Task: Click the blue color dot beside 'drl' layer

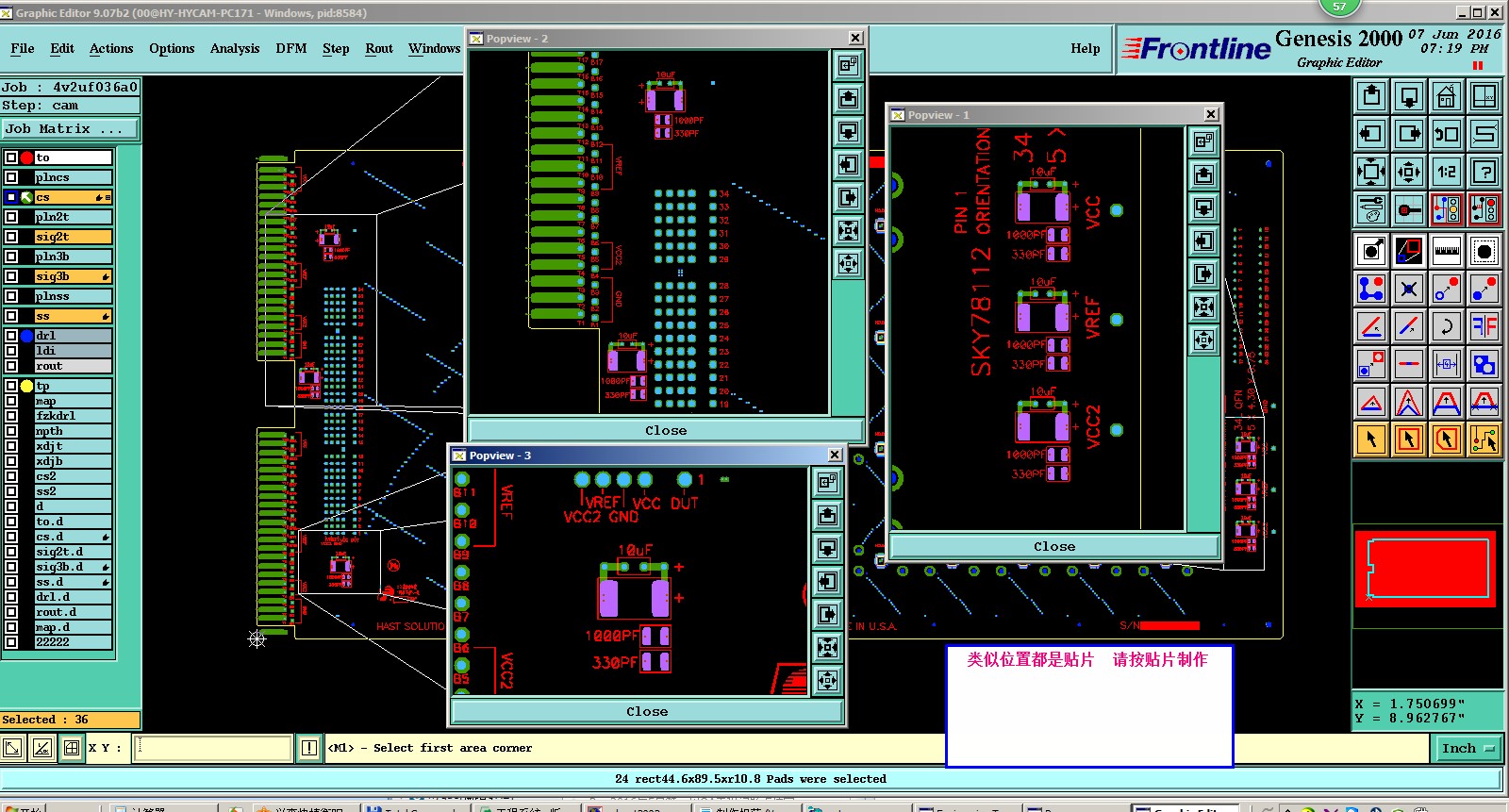Action: click(x=26, y=336)
